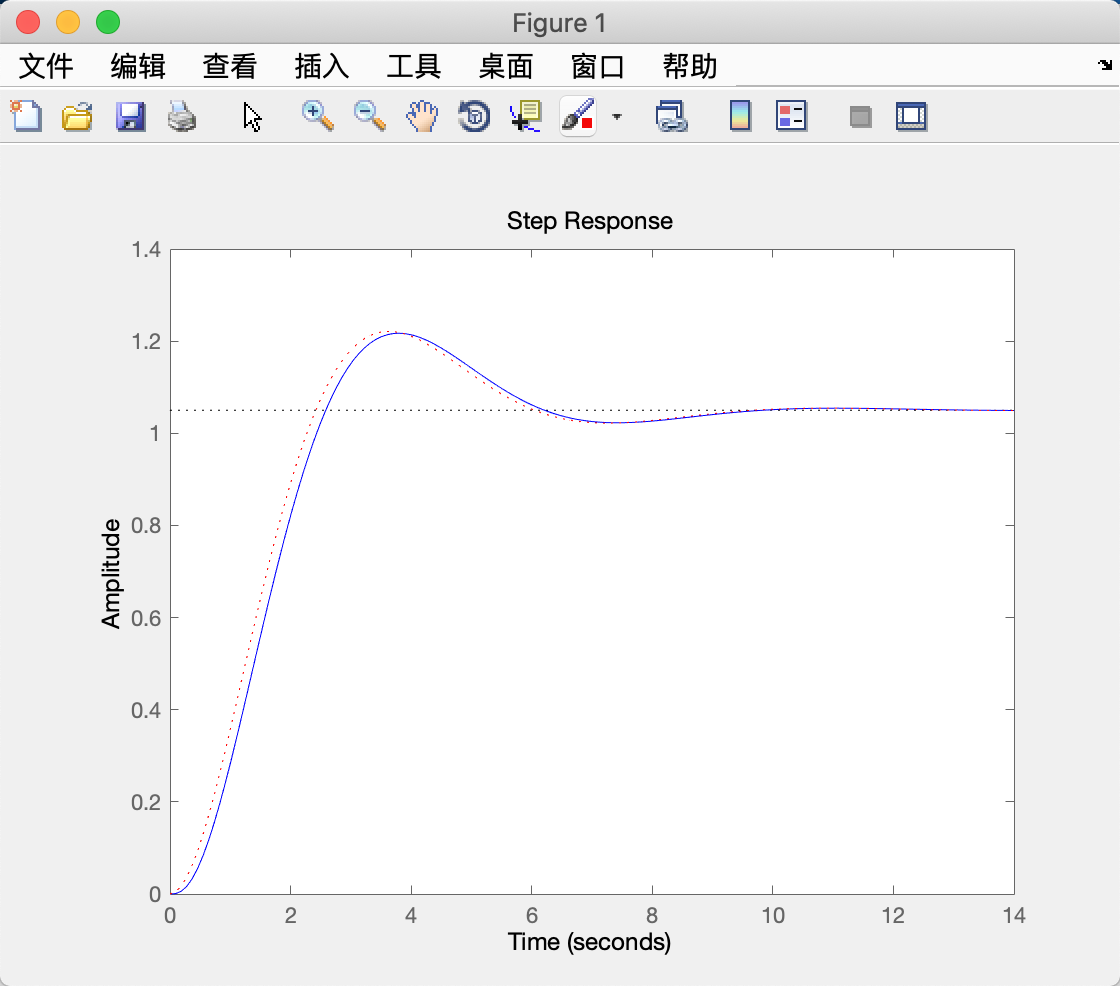The image size is (1120, 986).
Task: Open the 插入 (Insert) menu
Action: point(321,66)
